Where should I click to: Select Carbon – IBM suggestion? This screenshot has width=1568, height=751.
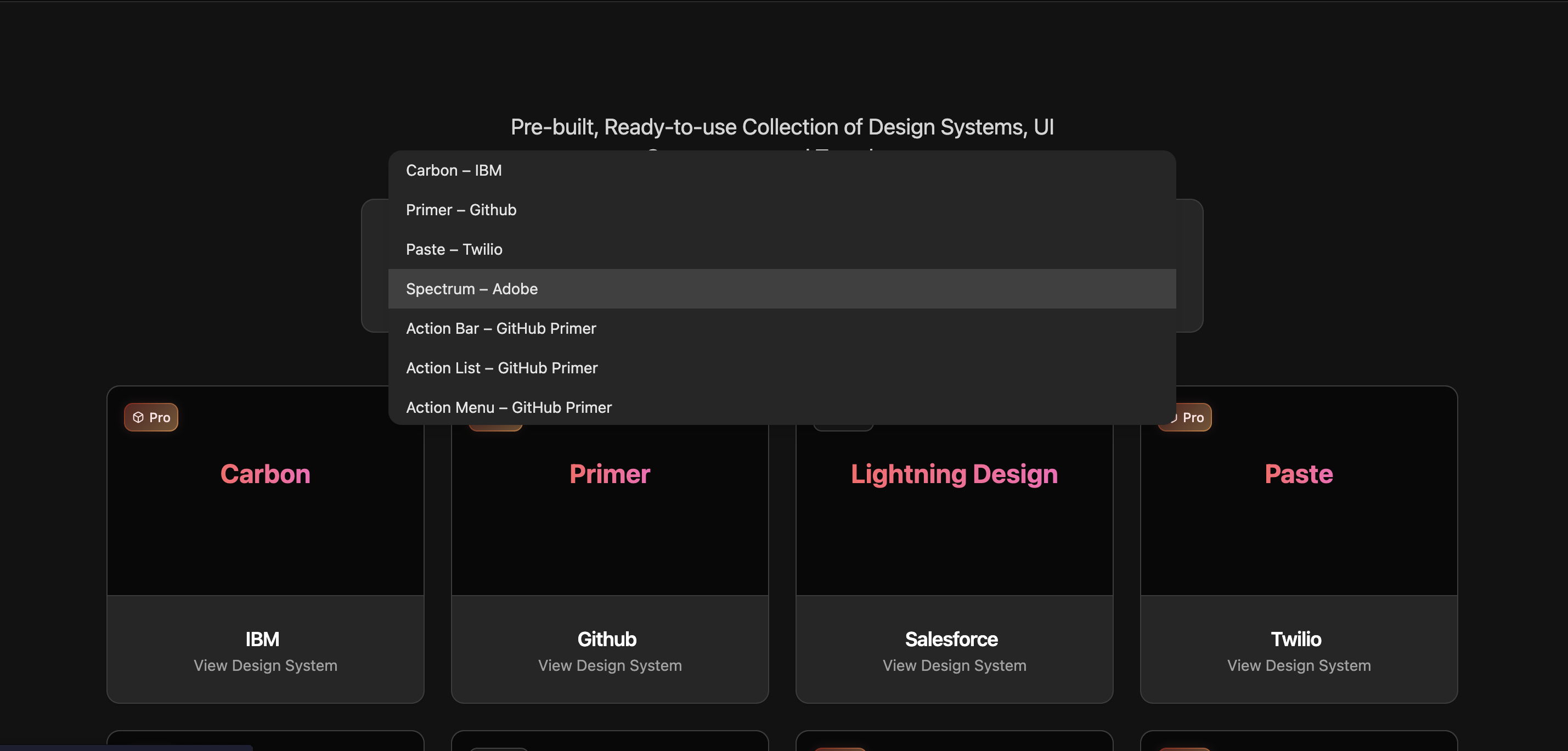[454, 171]
